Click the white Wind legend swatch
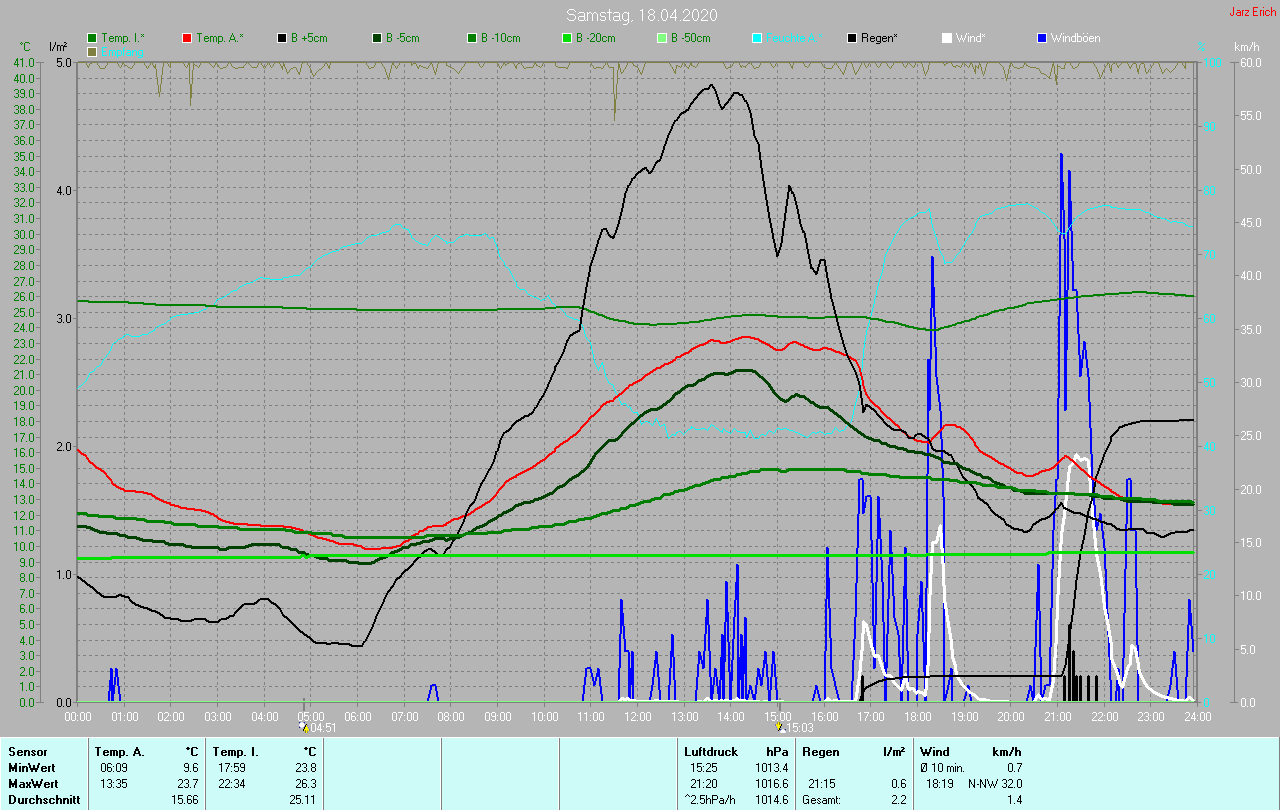The height and width of the screenshot is (810, 1280). tap(947, 38)
